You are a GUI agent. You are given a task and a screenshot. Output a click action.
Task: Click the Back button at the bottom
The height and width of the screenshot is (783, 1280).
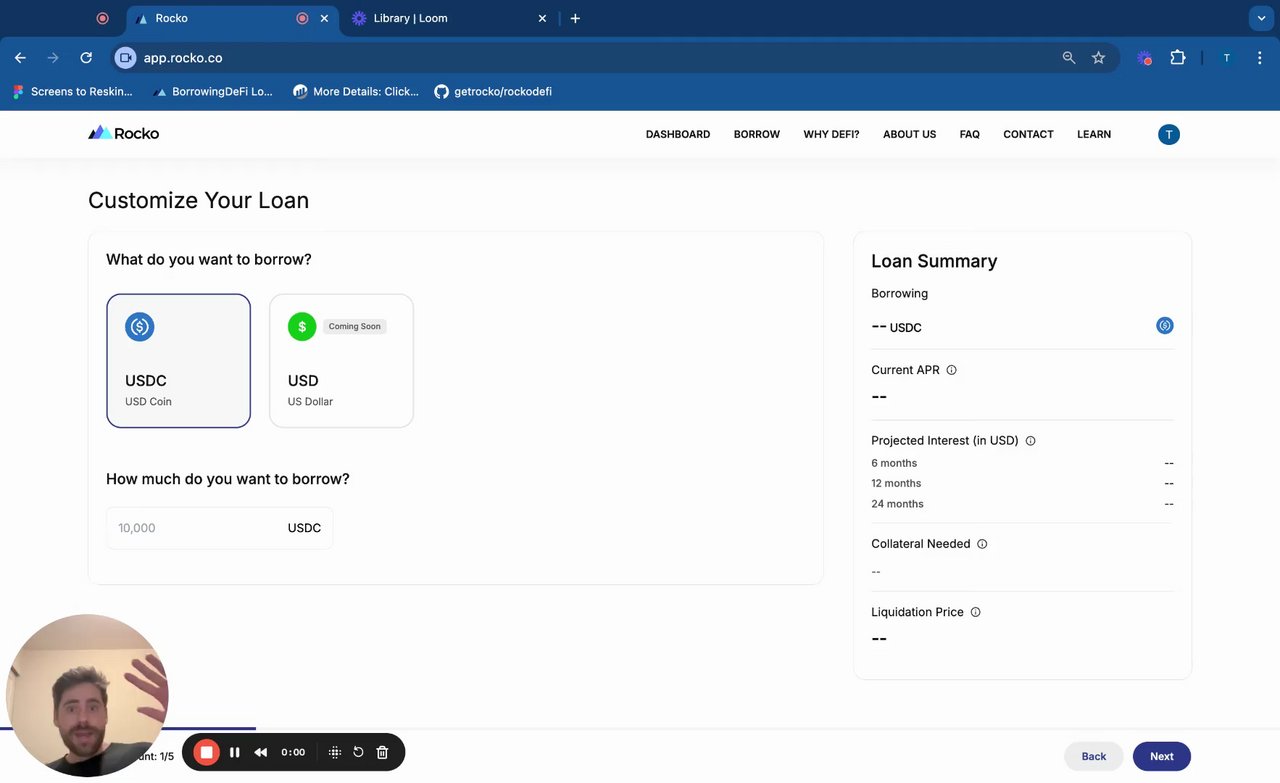click(x=1094, y=756)
